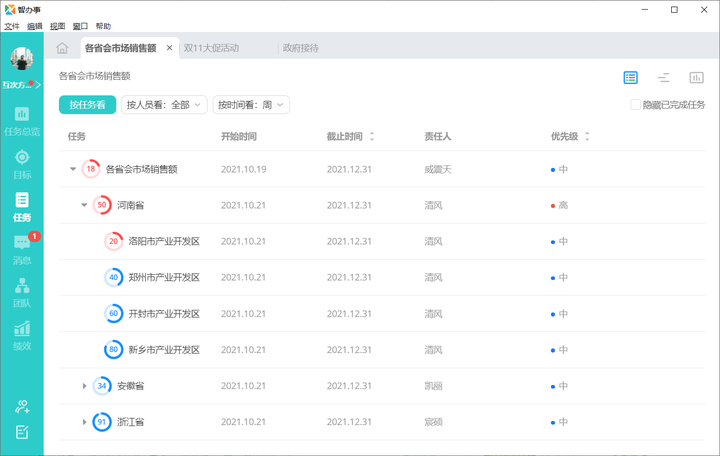Click the 20 progress circle of 洛阳市产业开发区
Viewport: 720px width, 456px height.
pos(113,241)
